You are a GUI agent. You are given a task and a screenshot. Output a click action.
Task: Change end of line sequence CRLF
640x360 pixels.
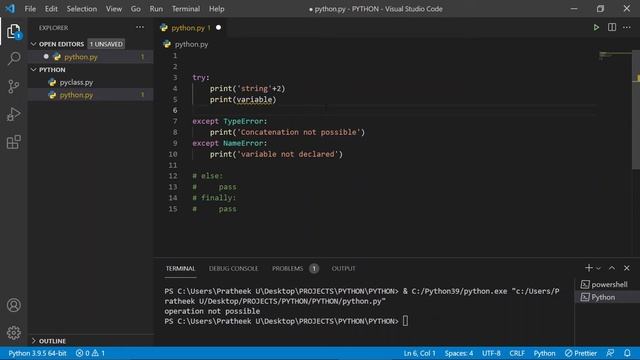pyautogui.click(x=517, y=353)
